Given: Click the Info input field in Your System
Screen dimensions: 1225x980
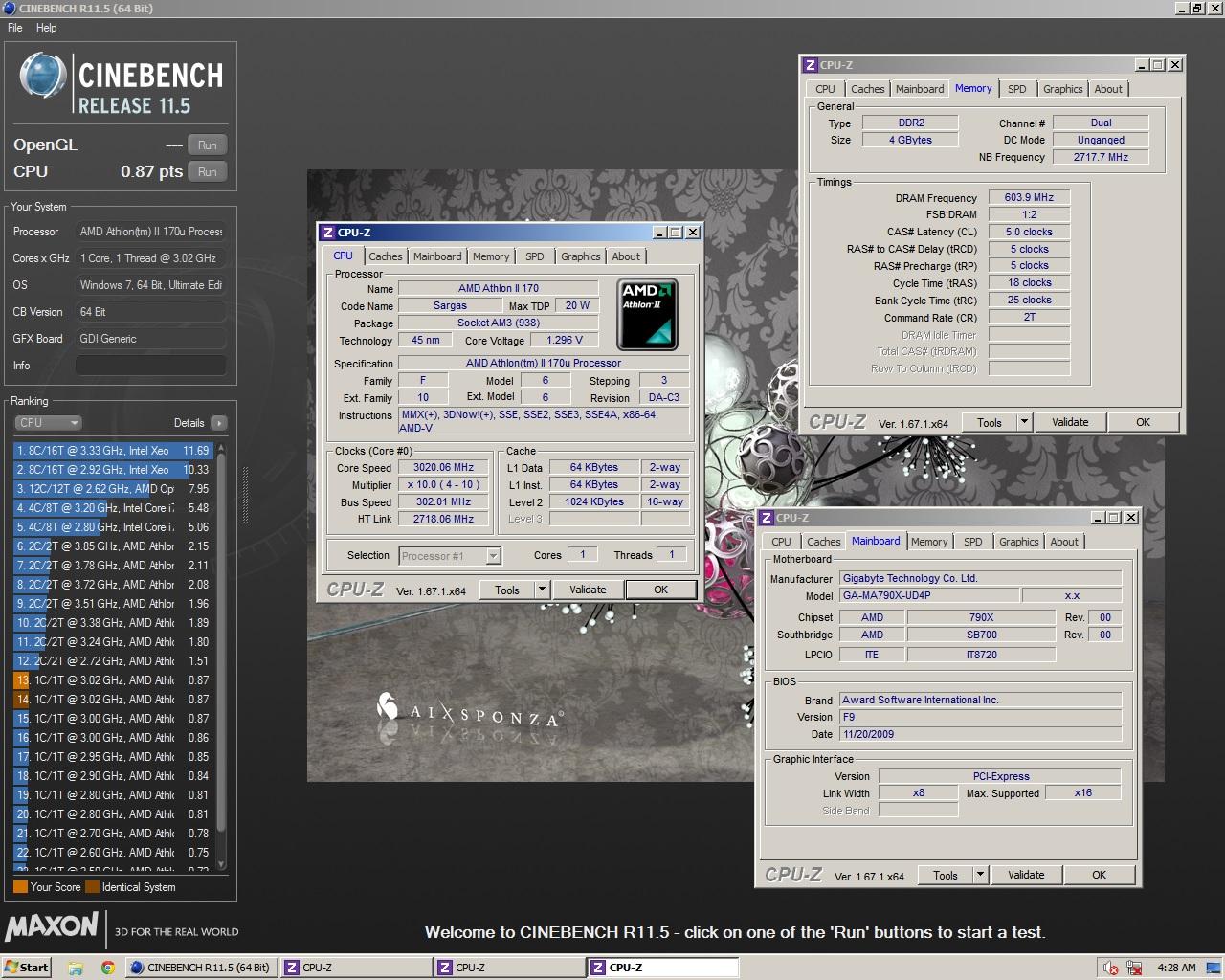Looking at the screenshot, I should tap(150, 366).
